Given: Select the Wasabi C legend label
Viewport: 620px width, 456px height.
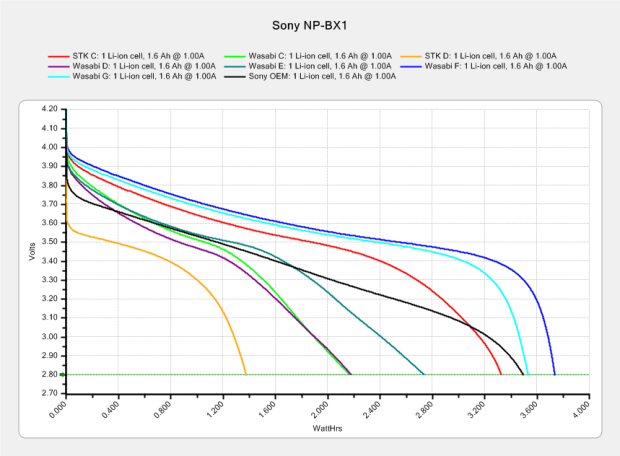Looking at the screenshot, I should (320, 56).
